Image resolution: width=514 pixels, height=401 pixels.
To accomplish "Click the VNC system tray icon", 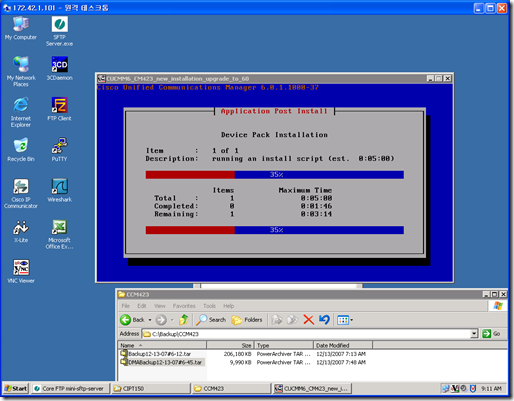I will 455,388.
